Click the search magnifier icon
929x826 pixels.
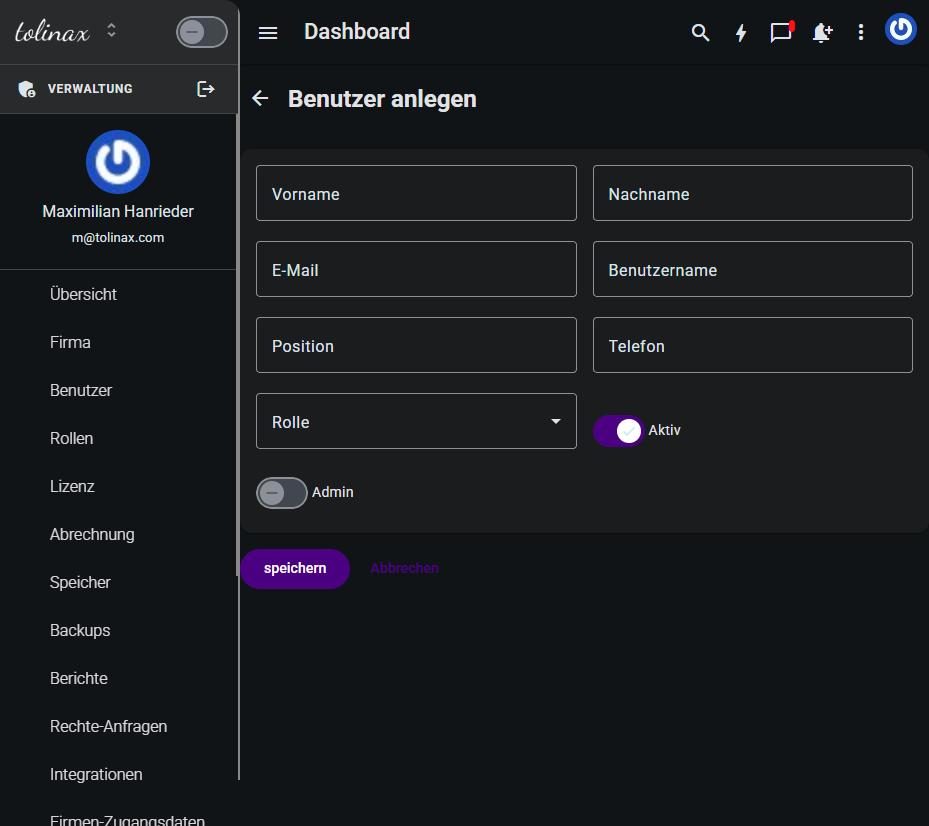tap(700, 33)
